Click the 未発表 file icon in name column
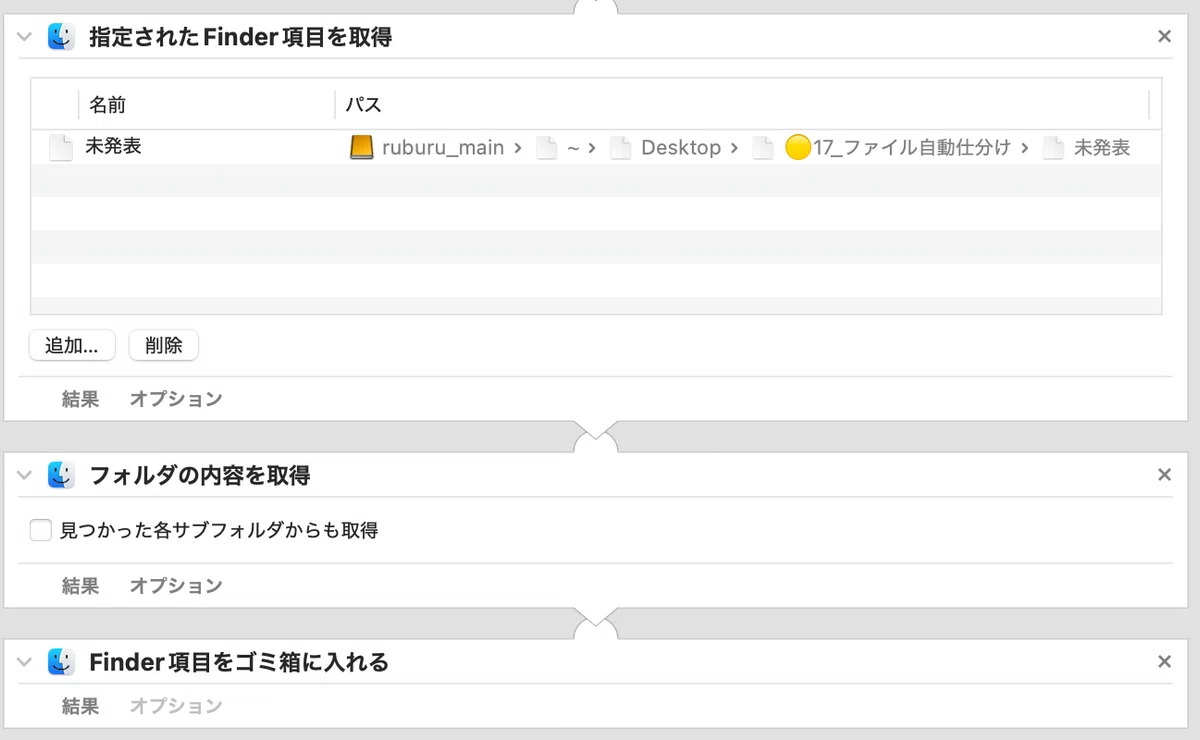Image resolution: width=1200 pixels, height=740 pixels. [61, 148]
